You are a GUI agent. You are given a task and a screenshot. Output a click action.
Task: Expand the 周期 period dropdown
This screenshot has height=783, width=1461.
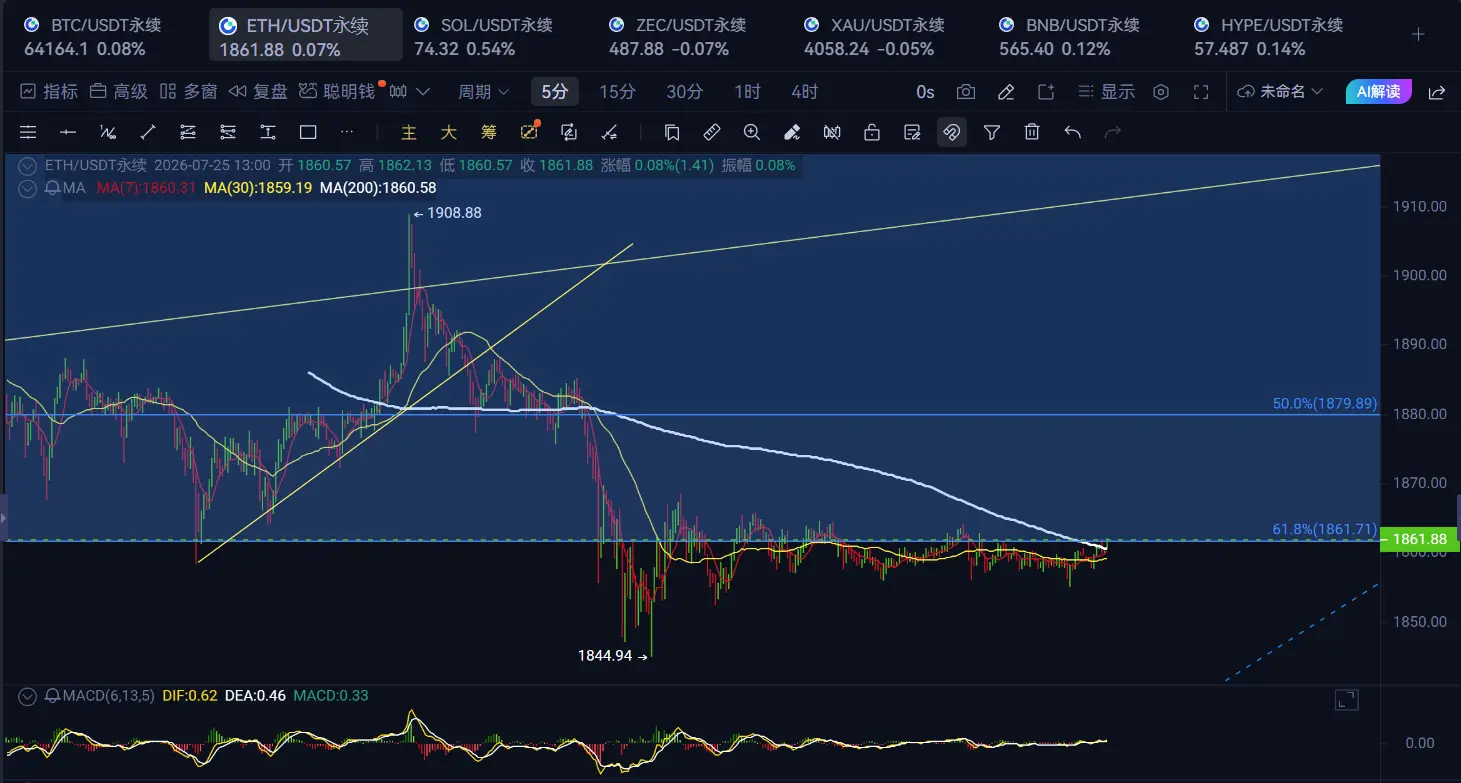pos(484,92)
